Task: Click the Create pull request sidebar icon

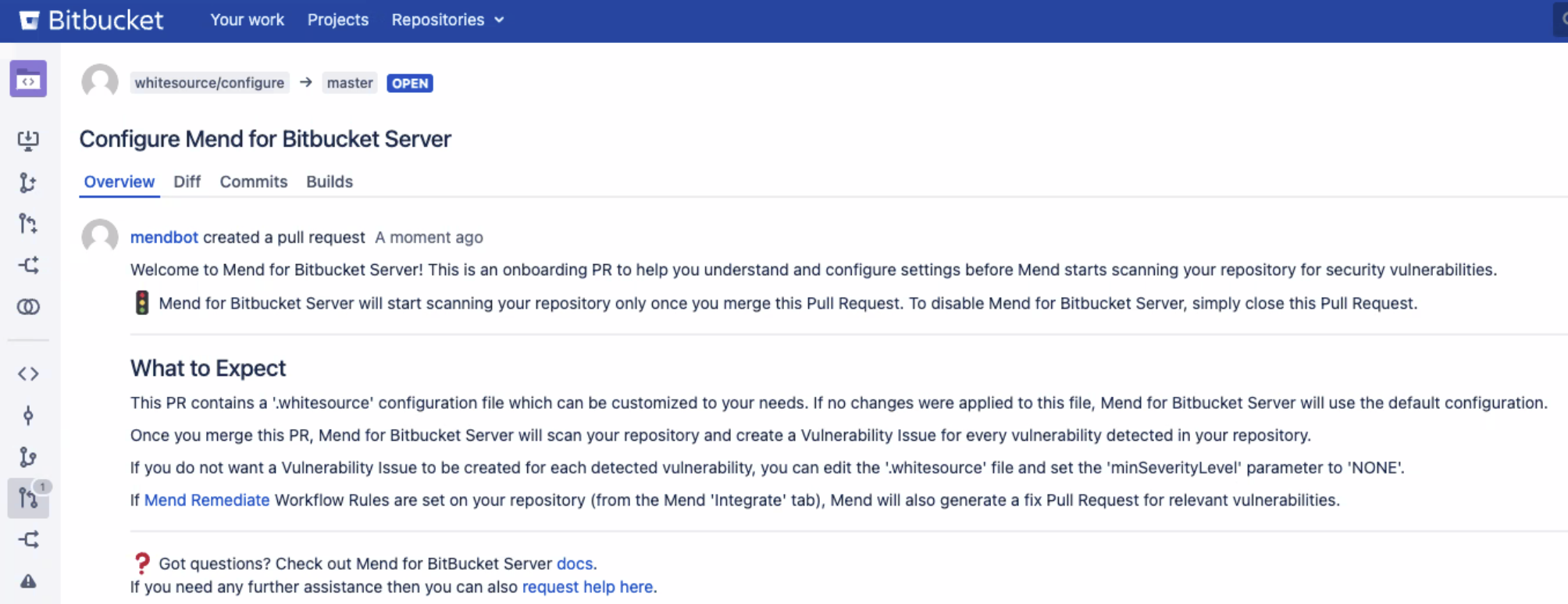Action: (x=28, y=224)
